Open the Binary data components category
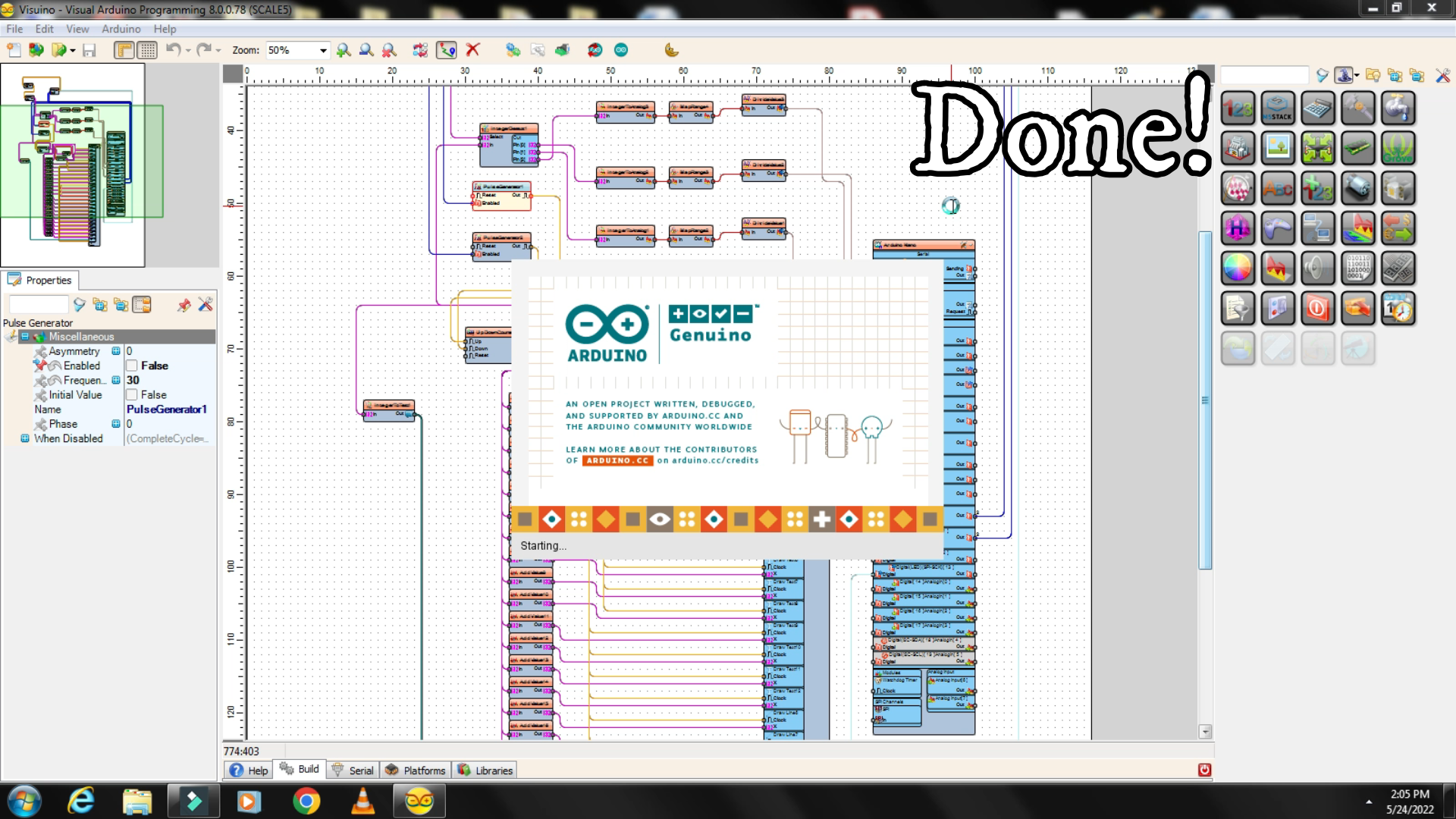1456x819 pixels. [1357, 268]
